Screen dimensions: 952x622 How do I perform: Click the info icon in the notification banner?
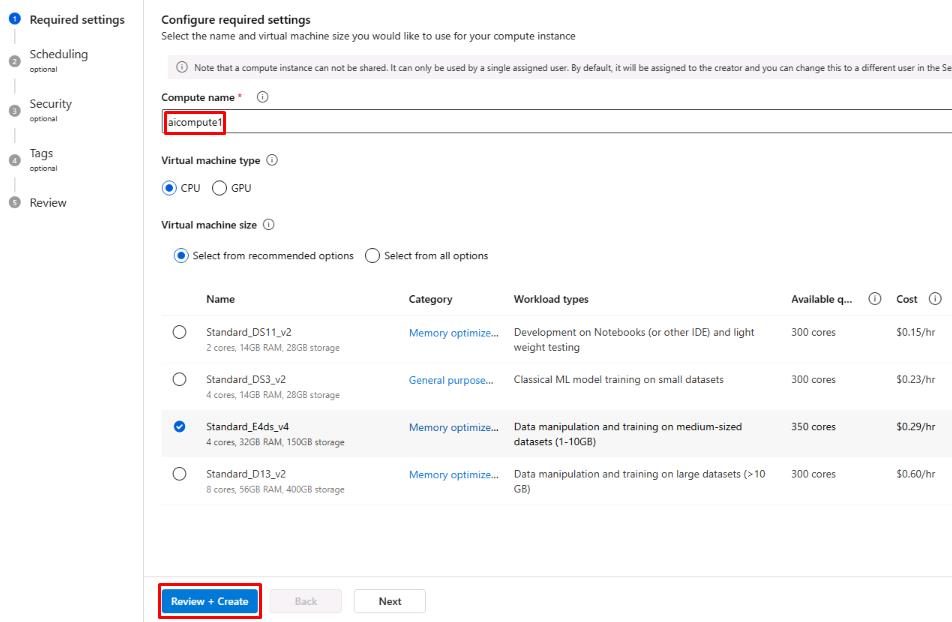(x=182, y=68)
